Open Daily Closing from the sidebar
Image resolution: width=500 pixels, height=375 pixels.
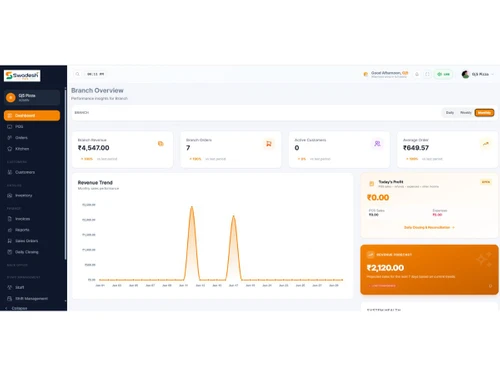point(32,252)
